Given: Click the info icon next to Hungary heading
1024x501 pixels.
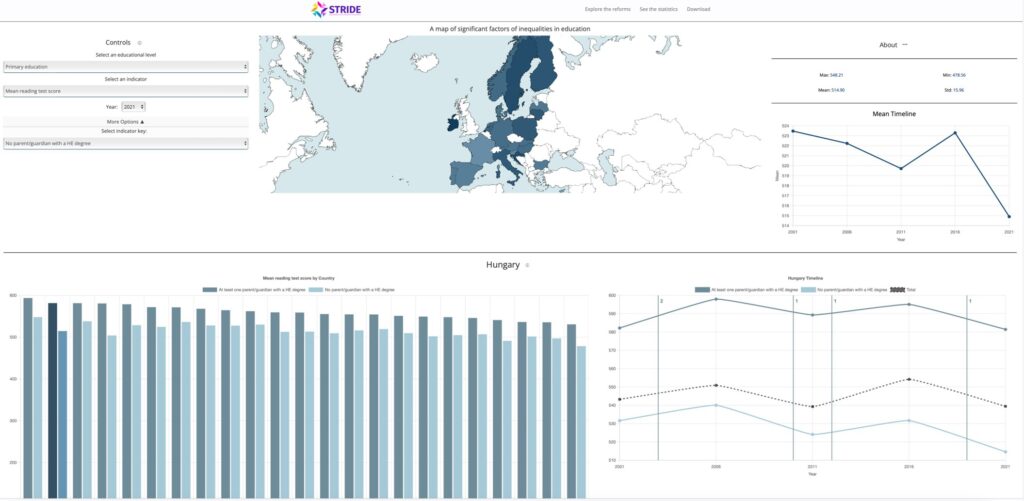Looking at the screenshot, I should click(x=528, y=265).
